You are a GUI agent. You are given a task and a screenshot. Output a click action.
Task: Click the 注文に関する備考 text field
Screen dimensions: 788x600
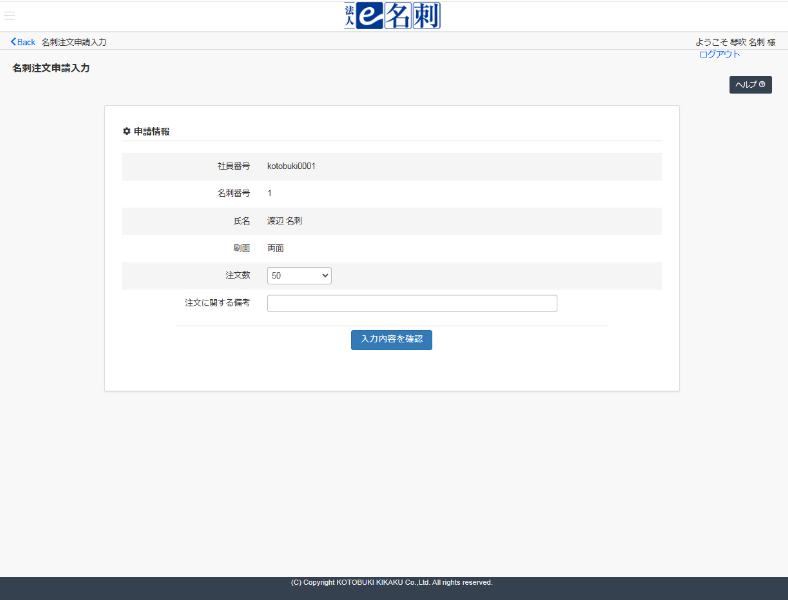[x=412, y=303]
